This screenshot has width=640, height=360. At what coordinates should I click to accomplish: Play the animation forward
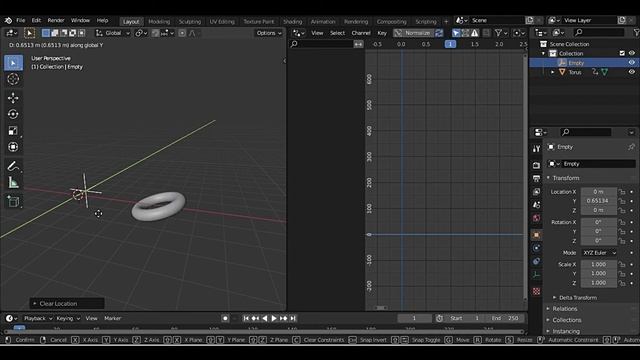click(274, 318)
